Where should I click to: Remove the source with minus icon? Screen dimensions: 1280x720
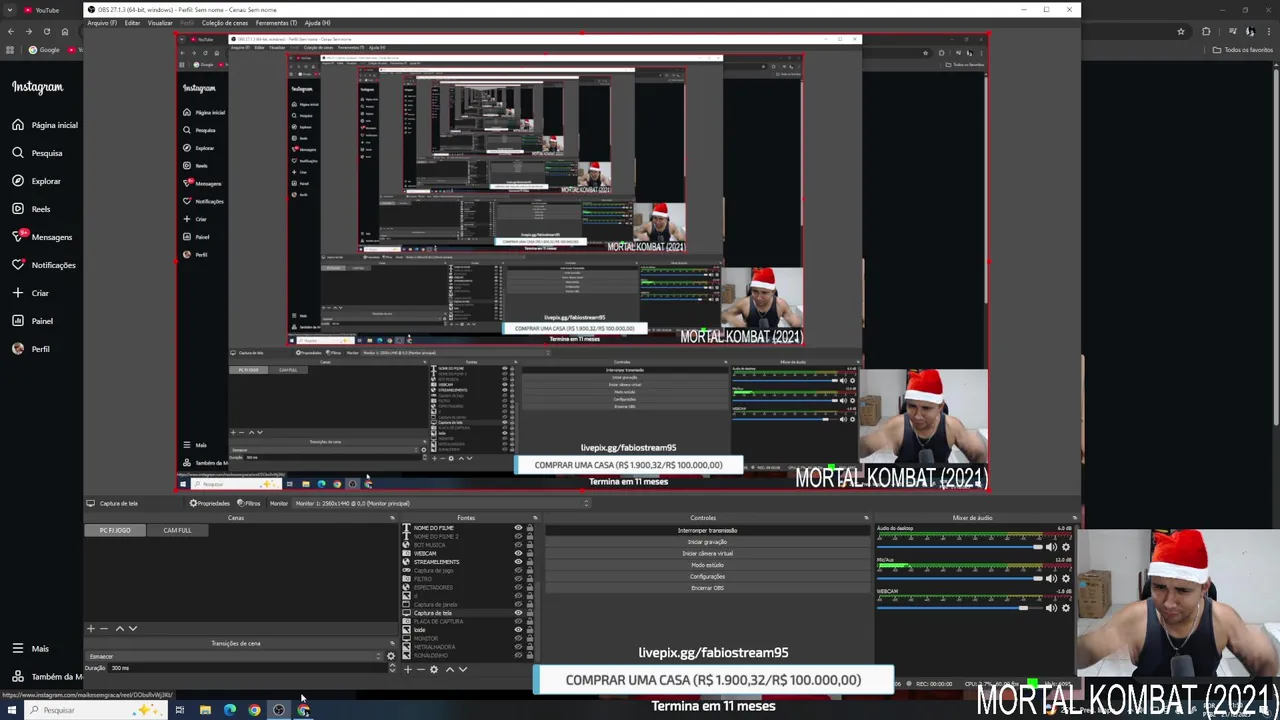[x=421, y=669]
